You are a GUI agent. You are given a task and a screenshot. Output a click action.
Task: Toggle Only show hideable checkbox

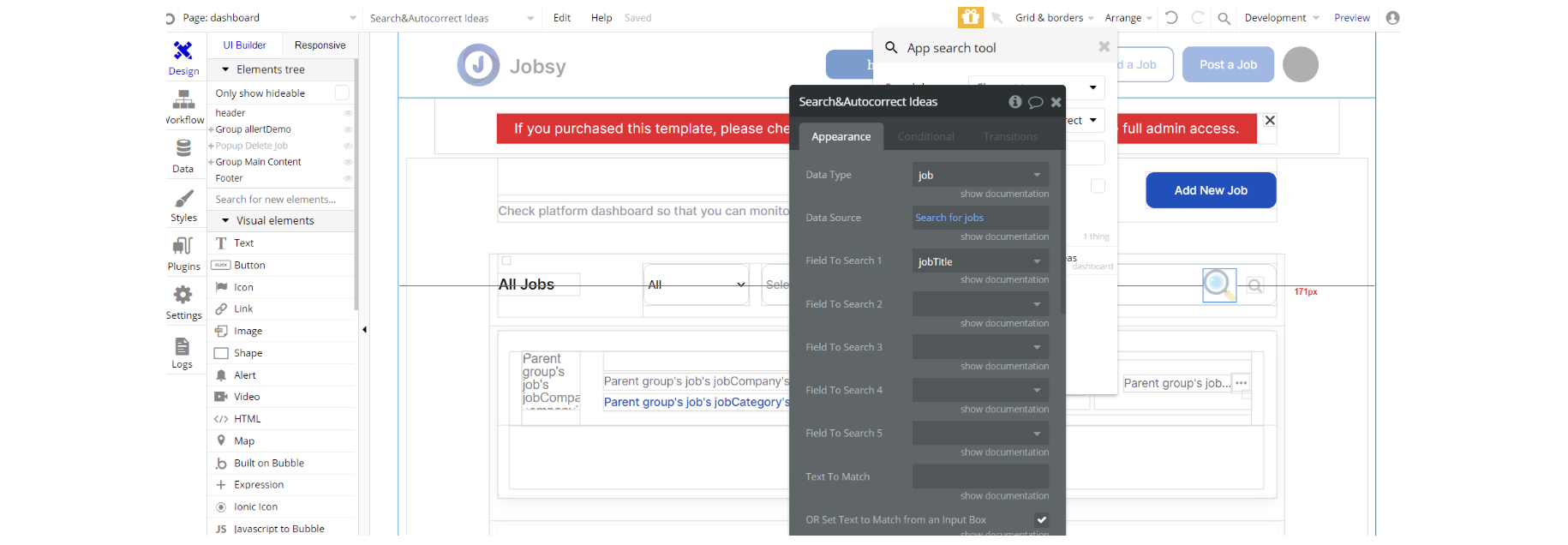point(342,93)
